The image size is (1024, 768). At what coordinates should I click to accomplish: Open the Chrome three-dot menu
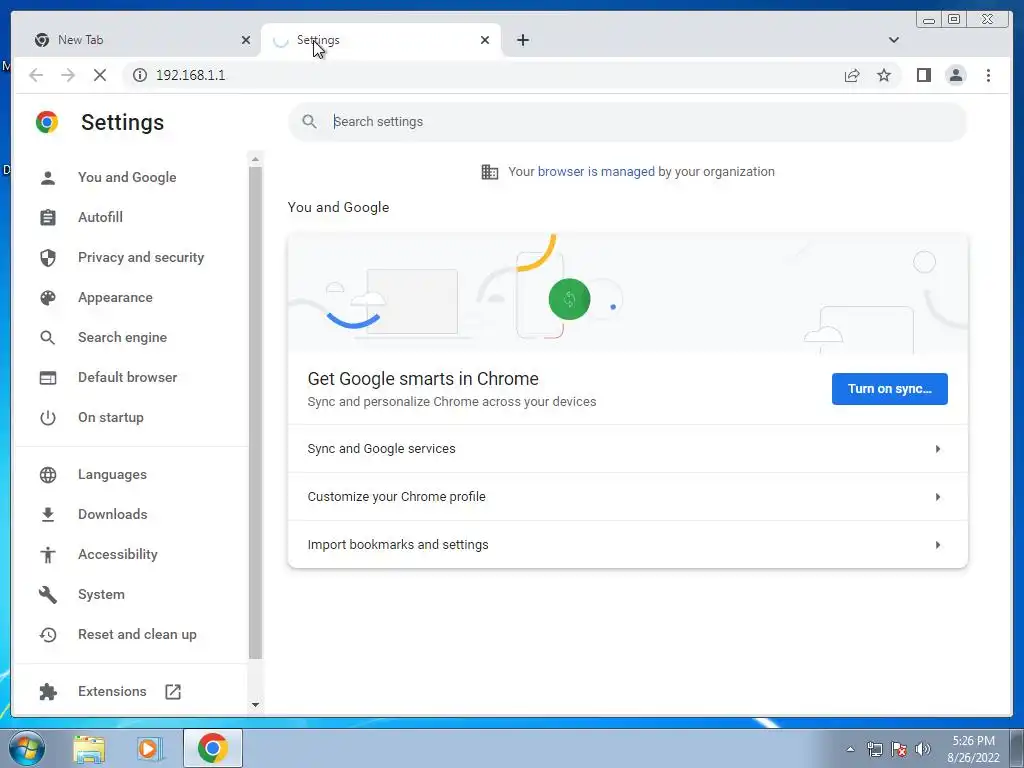988,75
